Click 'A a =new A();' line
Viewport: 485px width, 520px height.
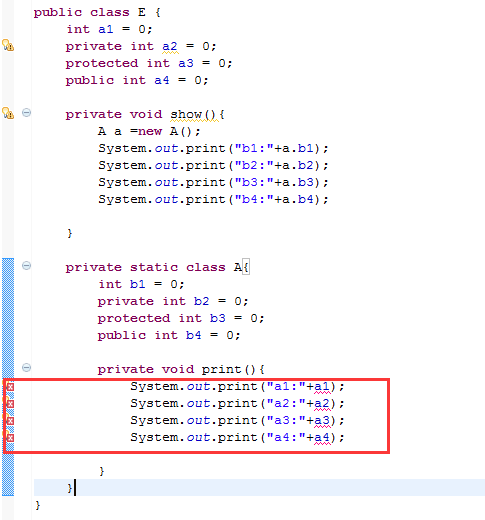149,131
